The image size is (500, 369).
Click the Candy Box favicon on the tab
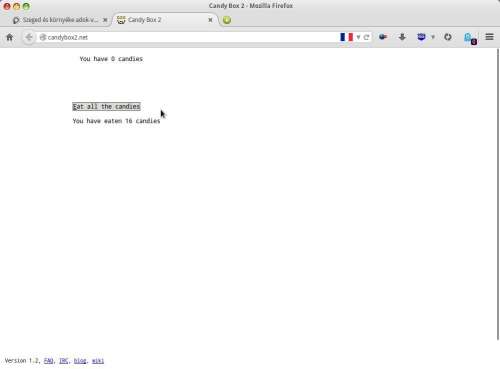pyautogui.click(x=121, y=20)
